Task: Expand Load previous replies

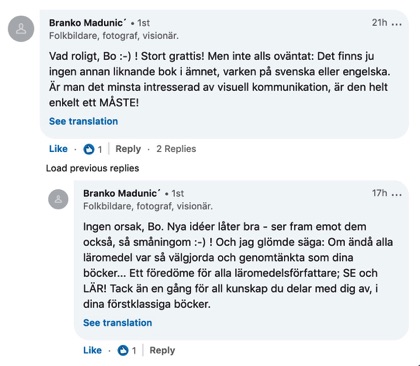Action: pyautogui.click(x=92, y=168)
